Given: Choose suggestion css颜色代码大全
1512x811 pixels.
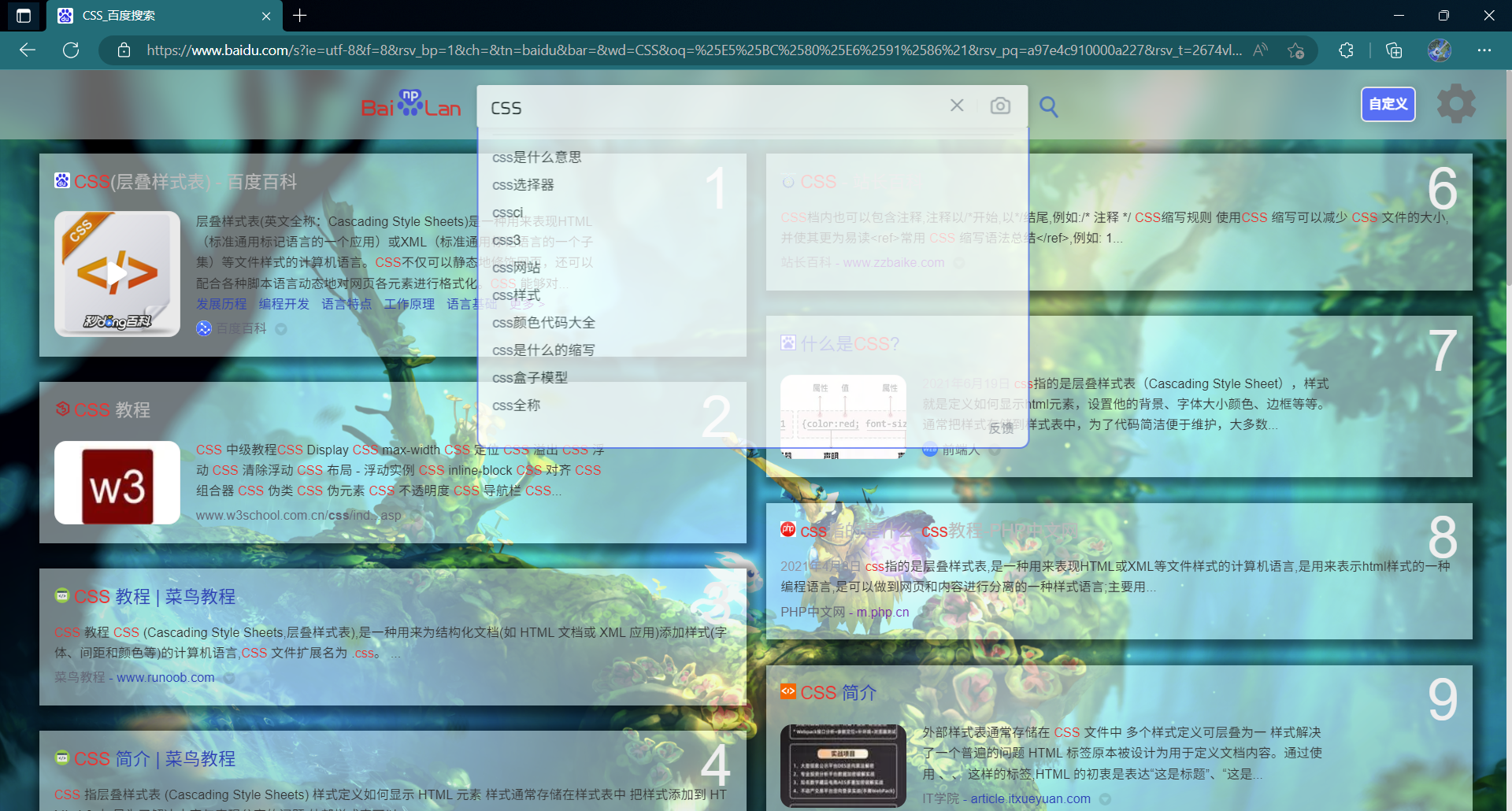Looking at the screenshot, I should 543,322.
